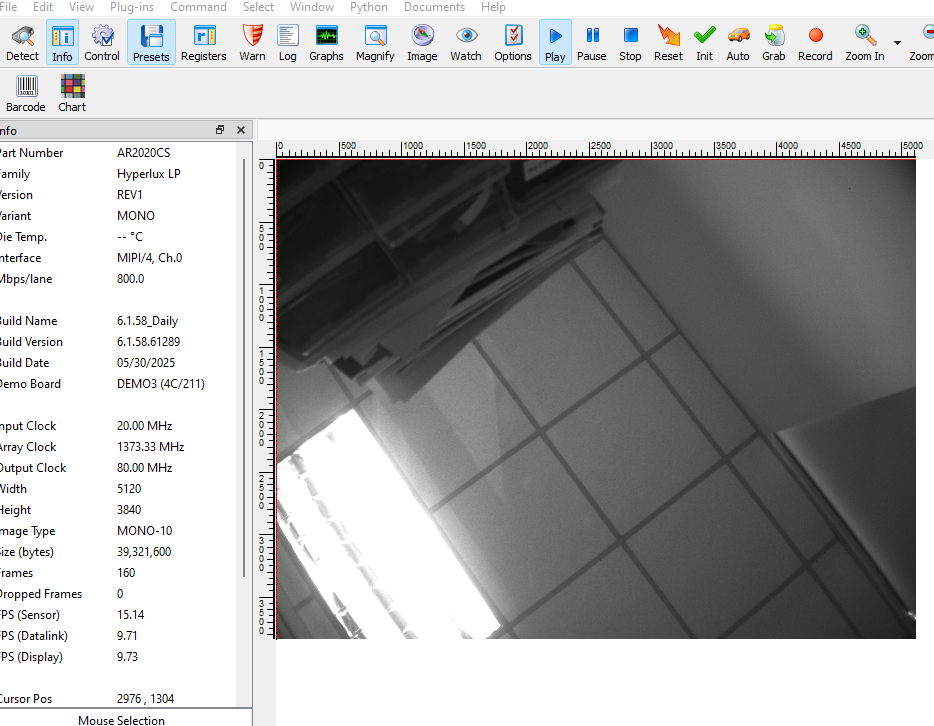Select the 6.1.58.61289 build version value
This screenshot has width=934, height=726.
[x=148, y=342]
